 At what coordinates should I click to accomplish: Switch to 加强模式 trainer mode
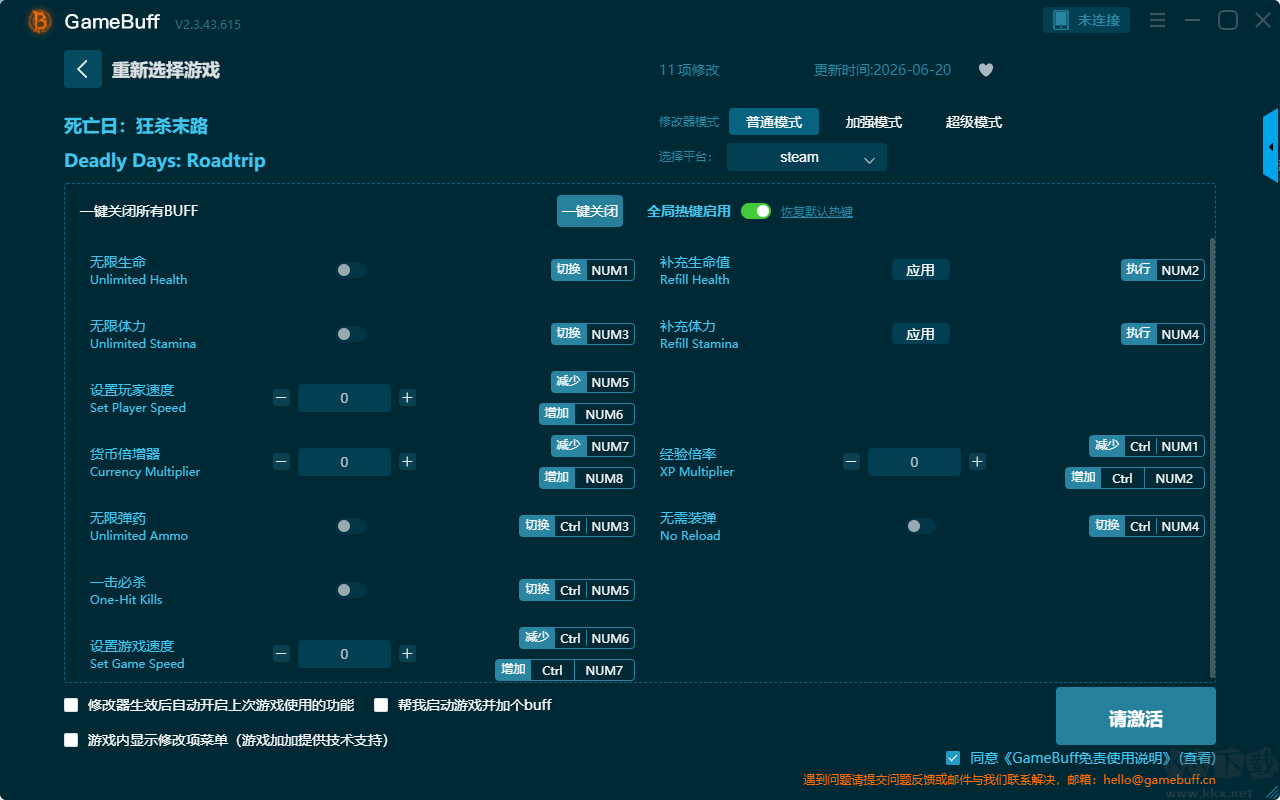874,122
